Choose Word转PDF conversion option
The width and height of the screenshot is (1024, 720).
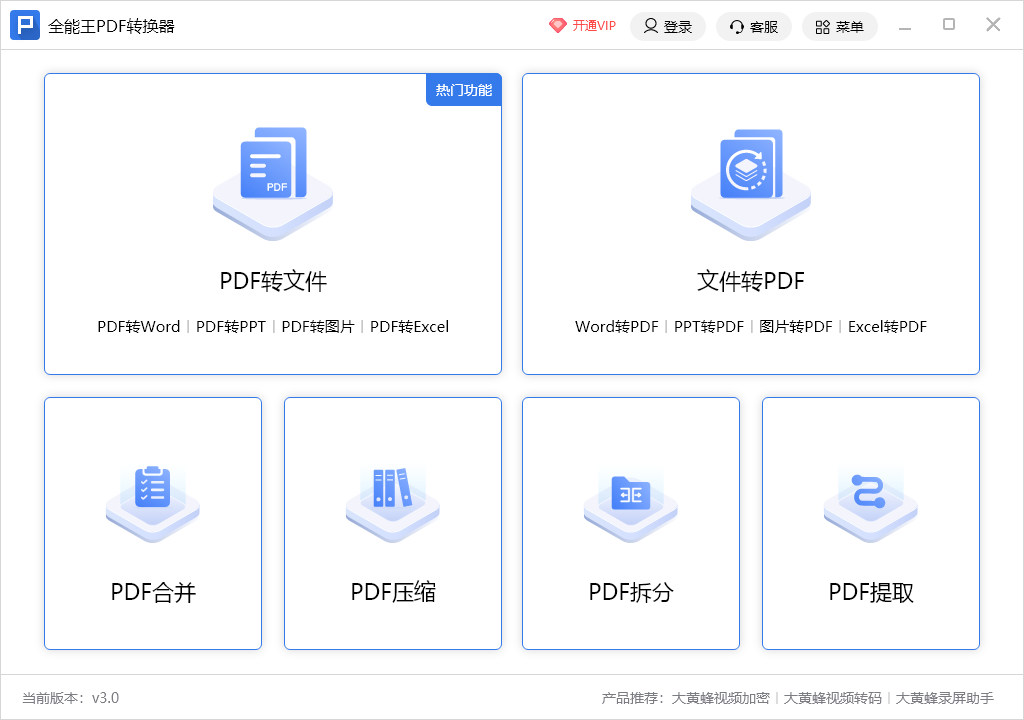(x=615, y=327)
